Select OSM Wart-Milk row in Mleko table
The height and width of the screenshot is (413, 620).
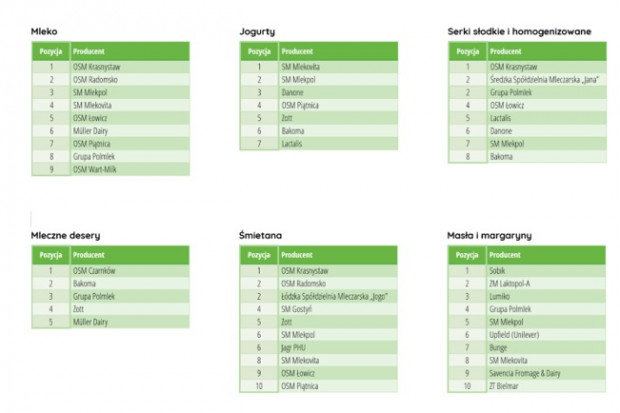(x=111, y=169)
